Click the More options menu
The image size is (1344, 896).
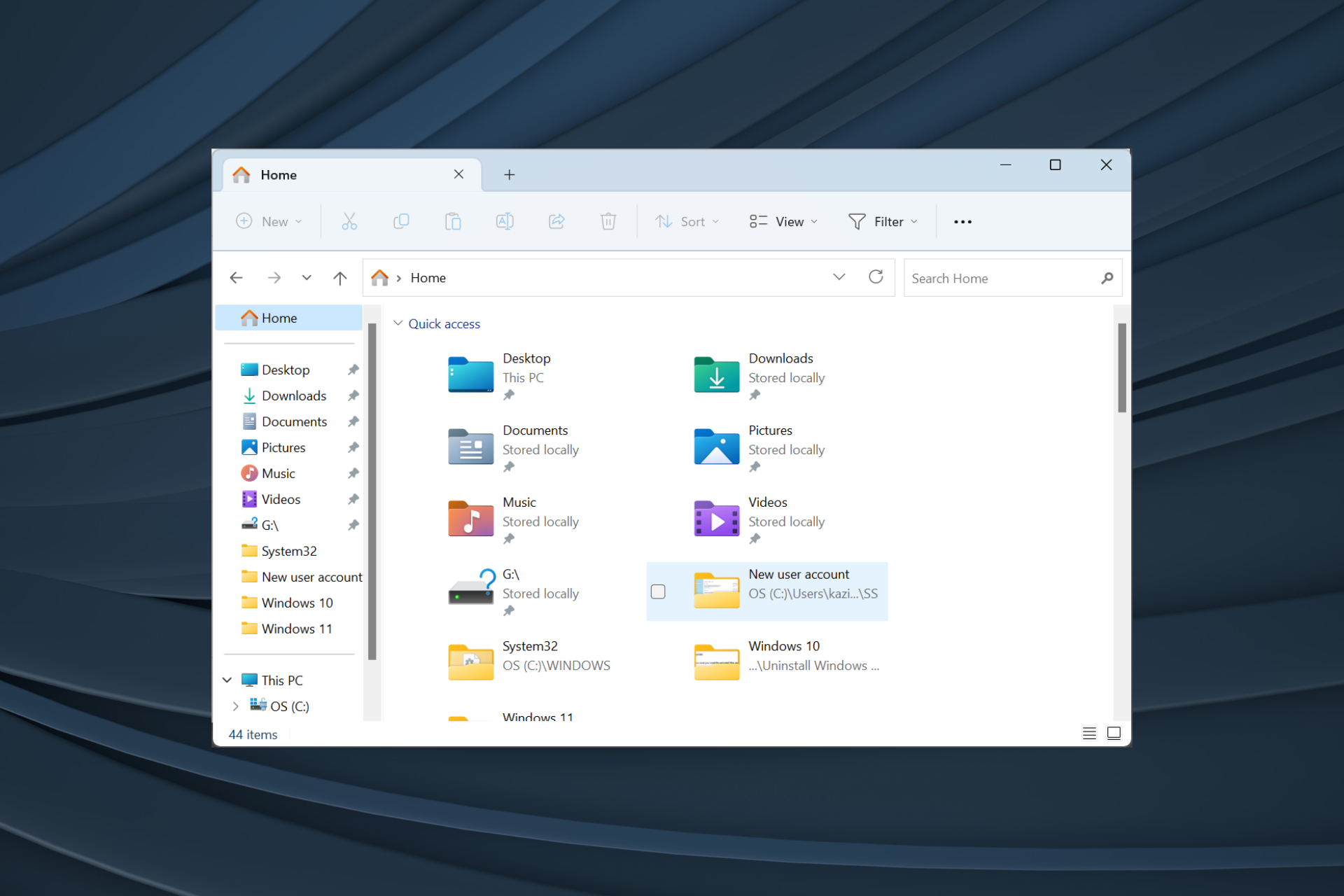pos(963,221)
